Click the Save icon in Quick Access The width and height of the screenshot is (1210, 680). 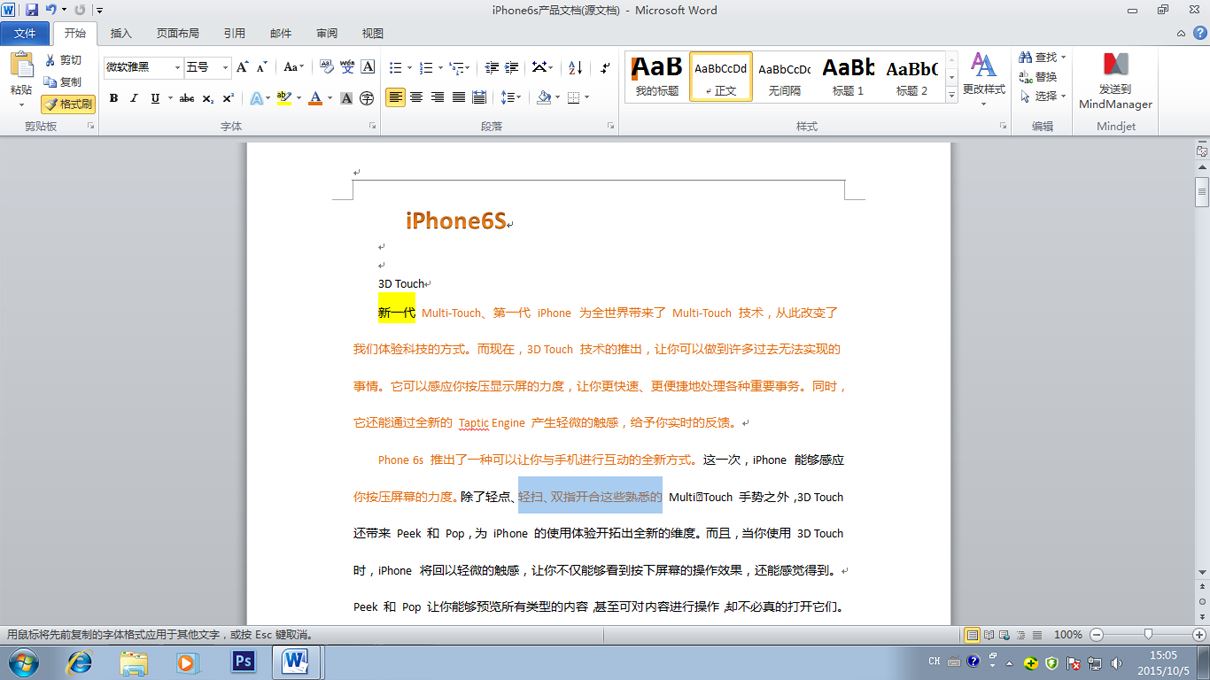(x=32, y=10)
